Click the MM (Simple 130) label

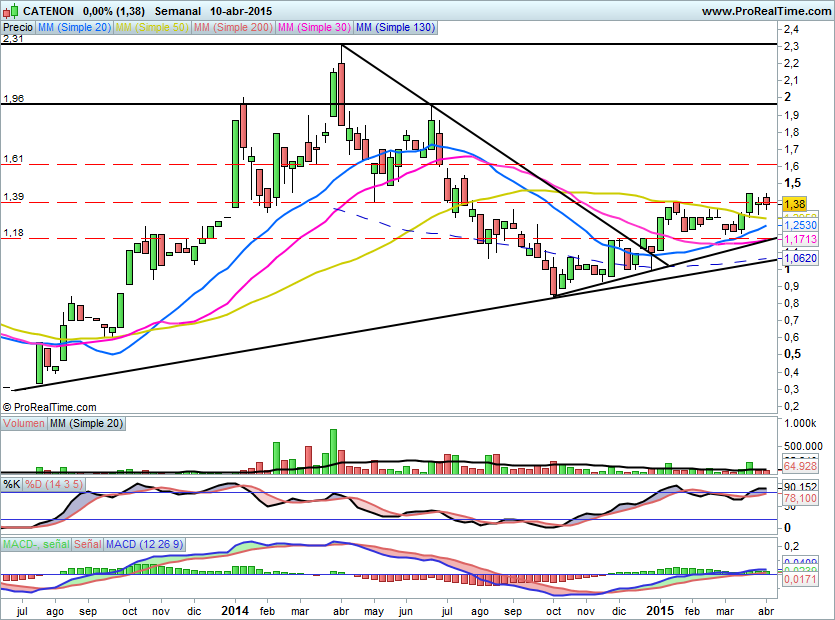(395, 28)
